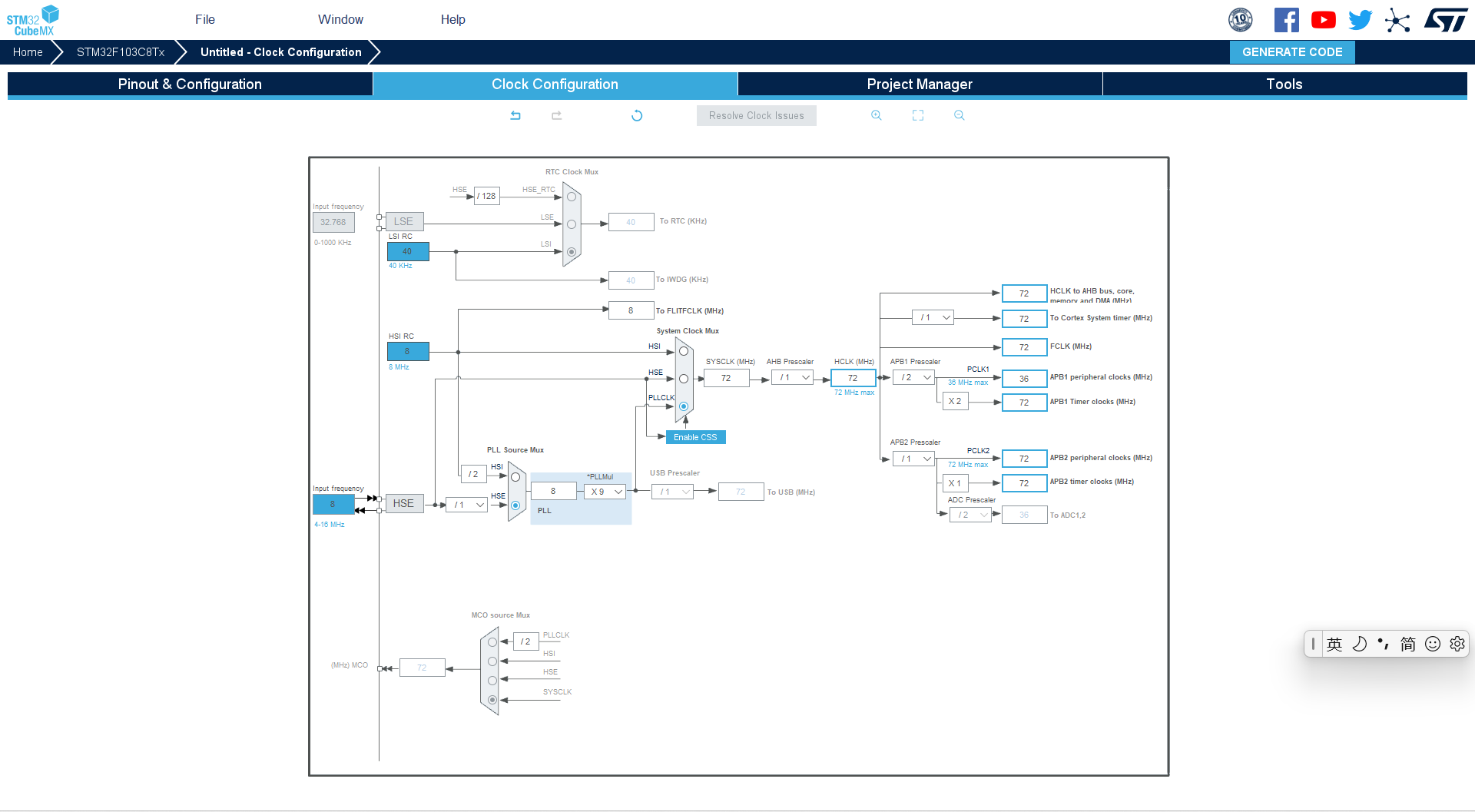Click APB1 peripheral clocks value 36
Viewport: 1475px width, 812px height.
pos(1024,379)
